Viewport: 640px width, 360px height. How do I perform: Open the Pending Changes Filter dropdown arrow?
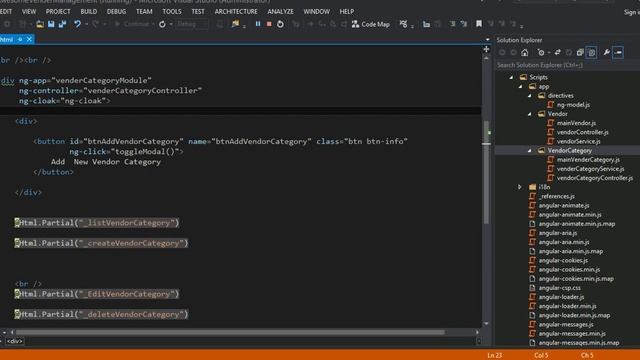pyautogui.click(x=549, y=53)
